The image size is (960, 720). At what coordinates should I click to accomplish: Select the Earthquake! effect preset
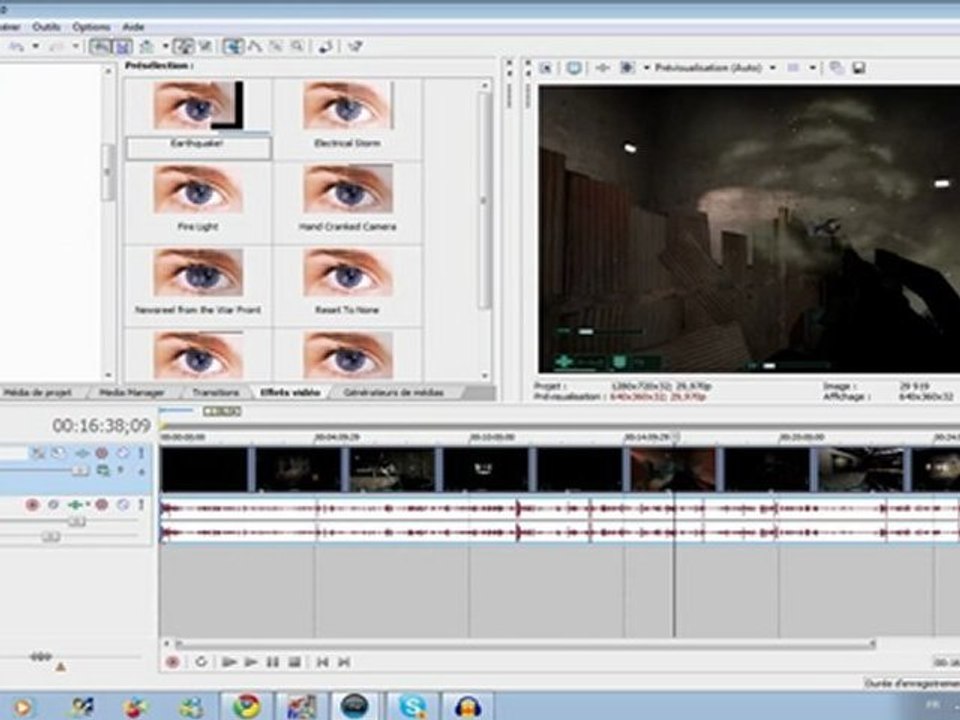(x=198, y=119)
